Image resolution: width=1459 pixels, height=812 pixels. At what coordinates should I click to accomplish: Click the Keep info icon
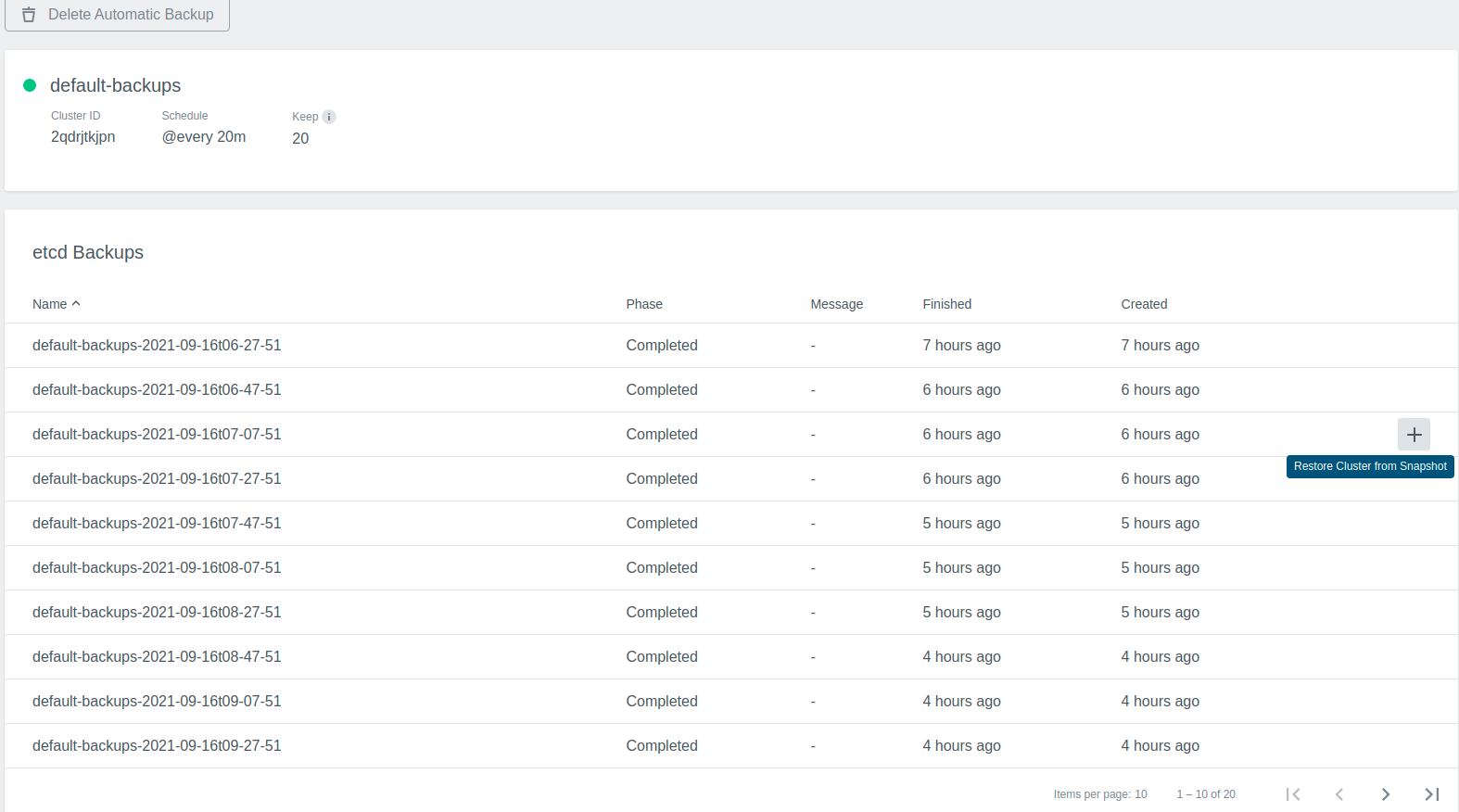[329, 117]
